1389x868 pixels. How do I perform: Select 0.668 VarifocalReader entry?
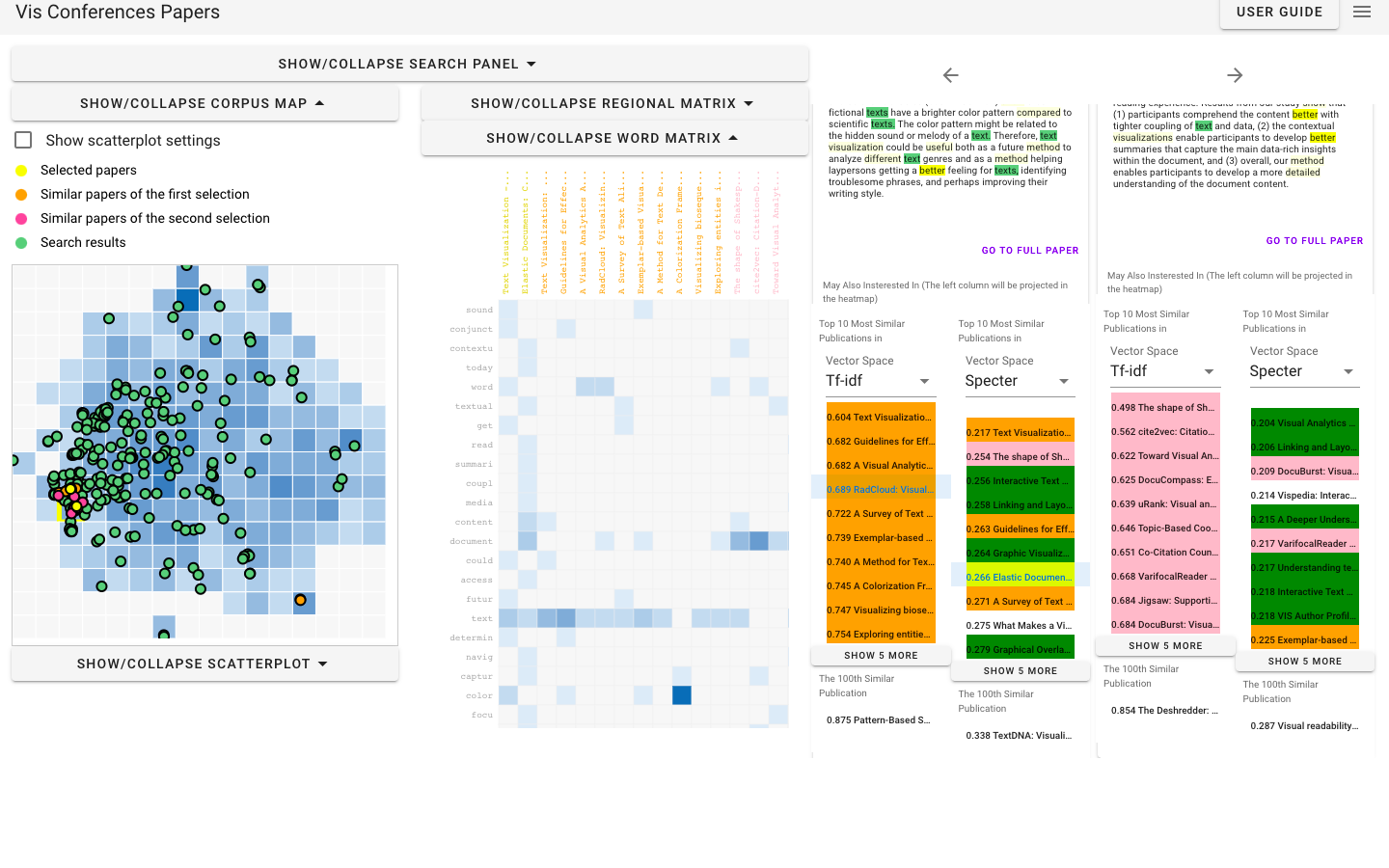point(1165,577)
